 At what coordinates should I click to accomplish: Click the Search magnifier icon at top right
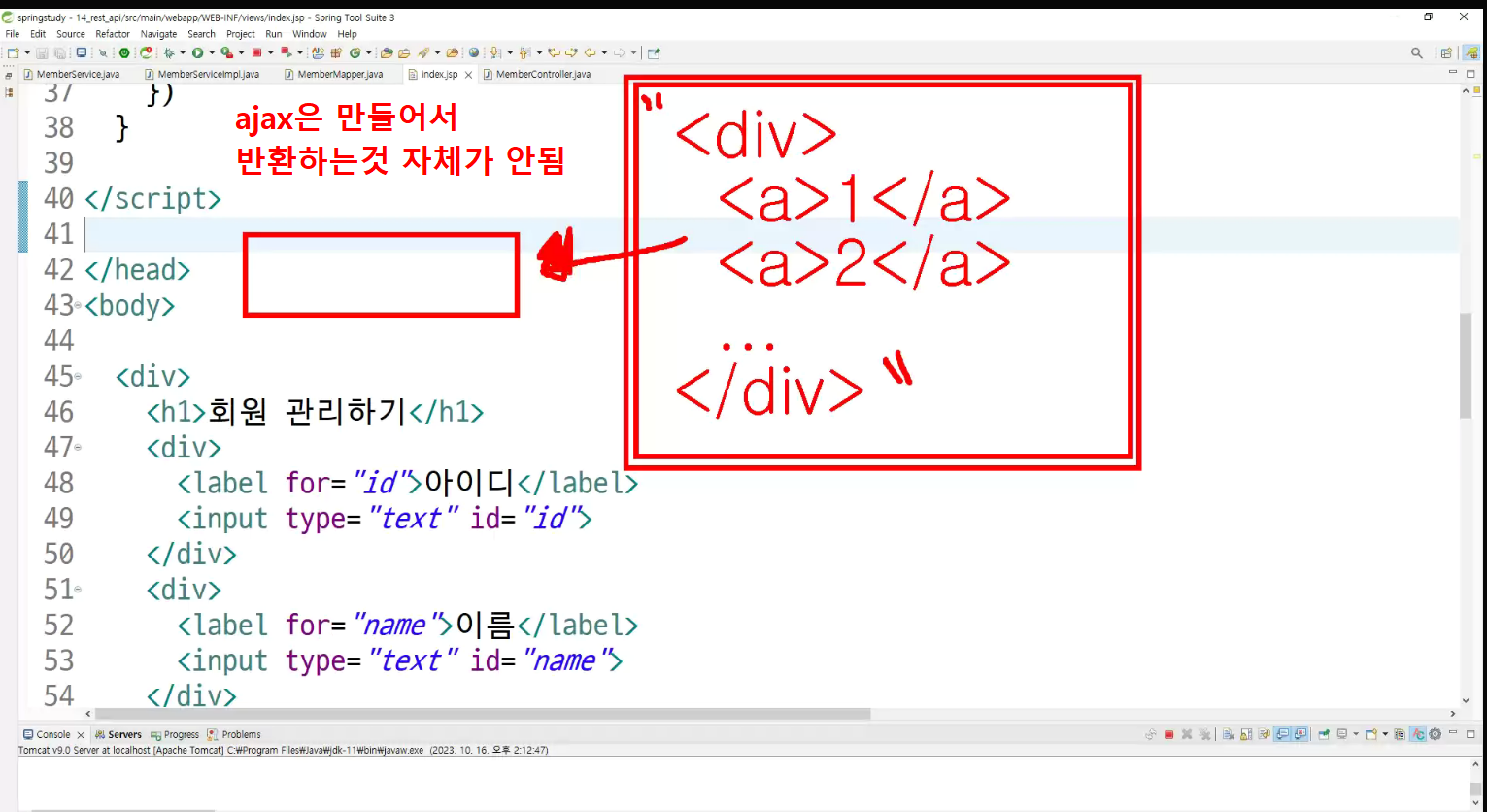pos(1417,53)
